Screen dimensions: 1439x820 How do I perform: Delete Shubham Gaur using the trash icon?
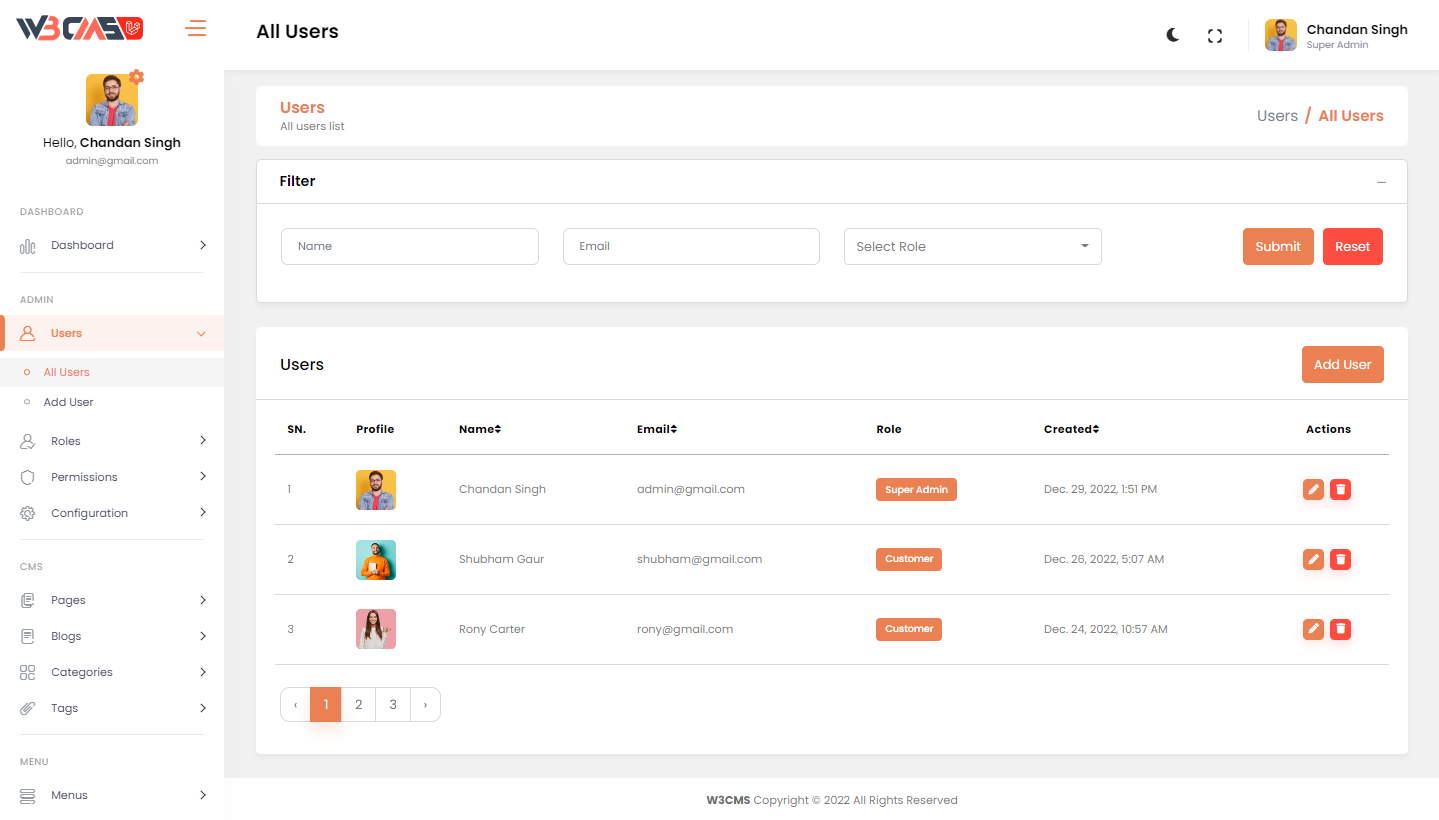tap(1340, 559)
